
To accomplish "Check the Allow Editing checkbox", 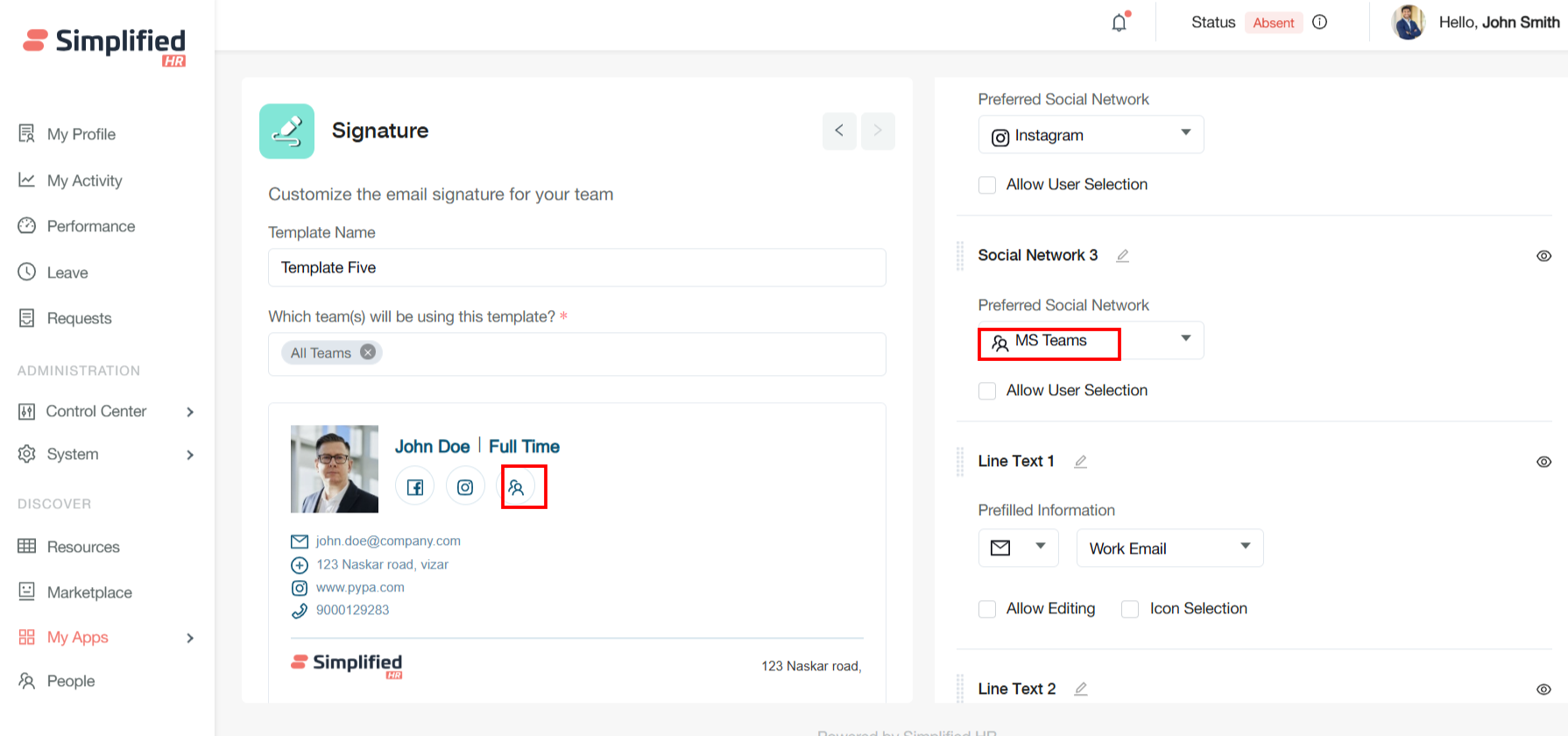I will point(987,609).
